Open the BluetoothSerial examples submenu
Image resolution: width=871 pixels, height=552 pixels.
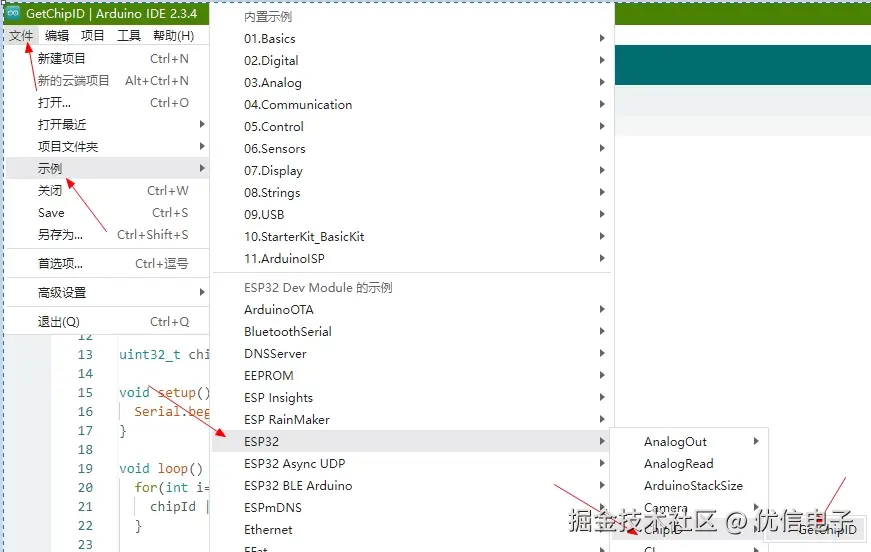point(412,332)
